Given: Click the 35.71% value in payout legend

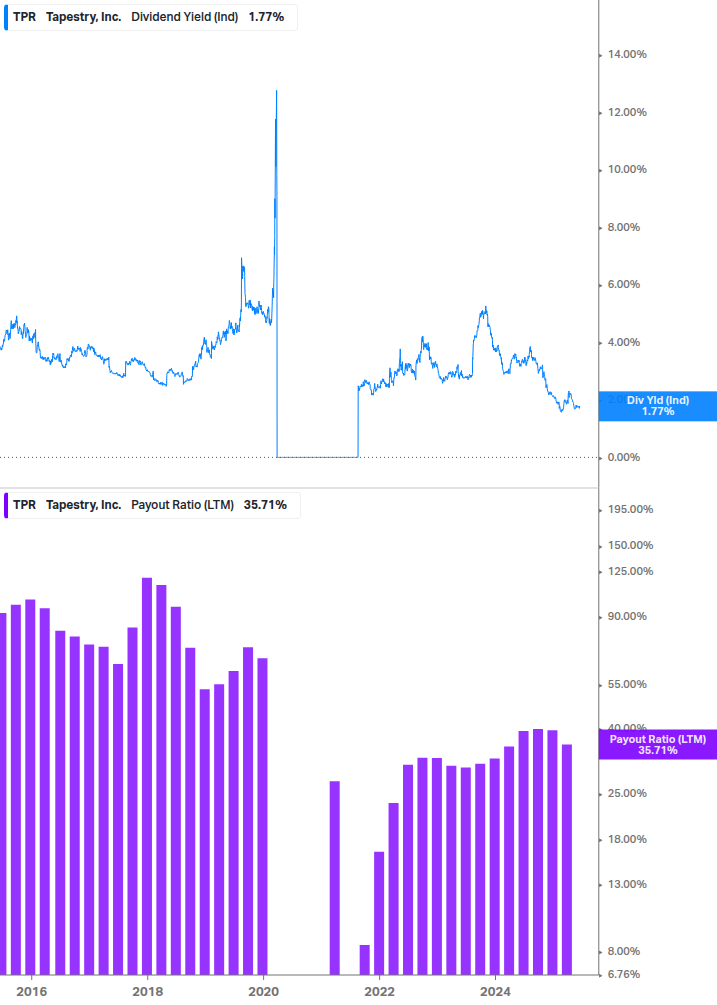Looking at the screenshot, I should click(x=265, y=505).
